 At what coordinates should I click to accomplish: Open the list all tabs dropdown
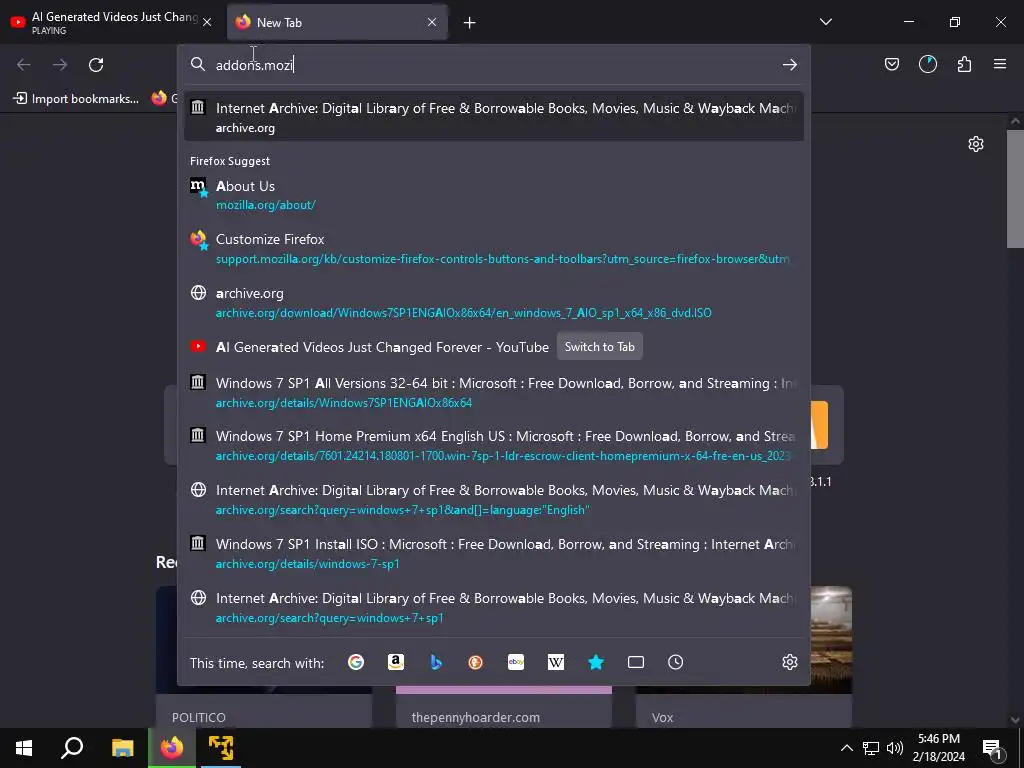[x=825, y=22]
